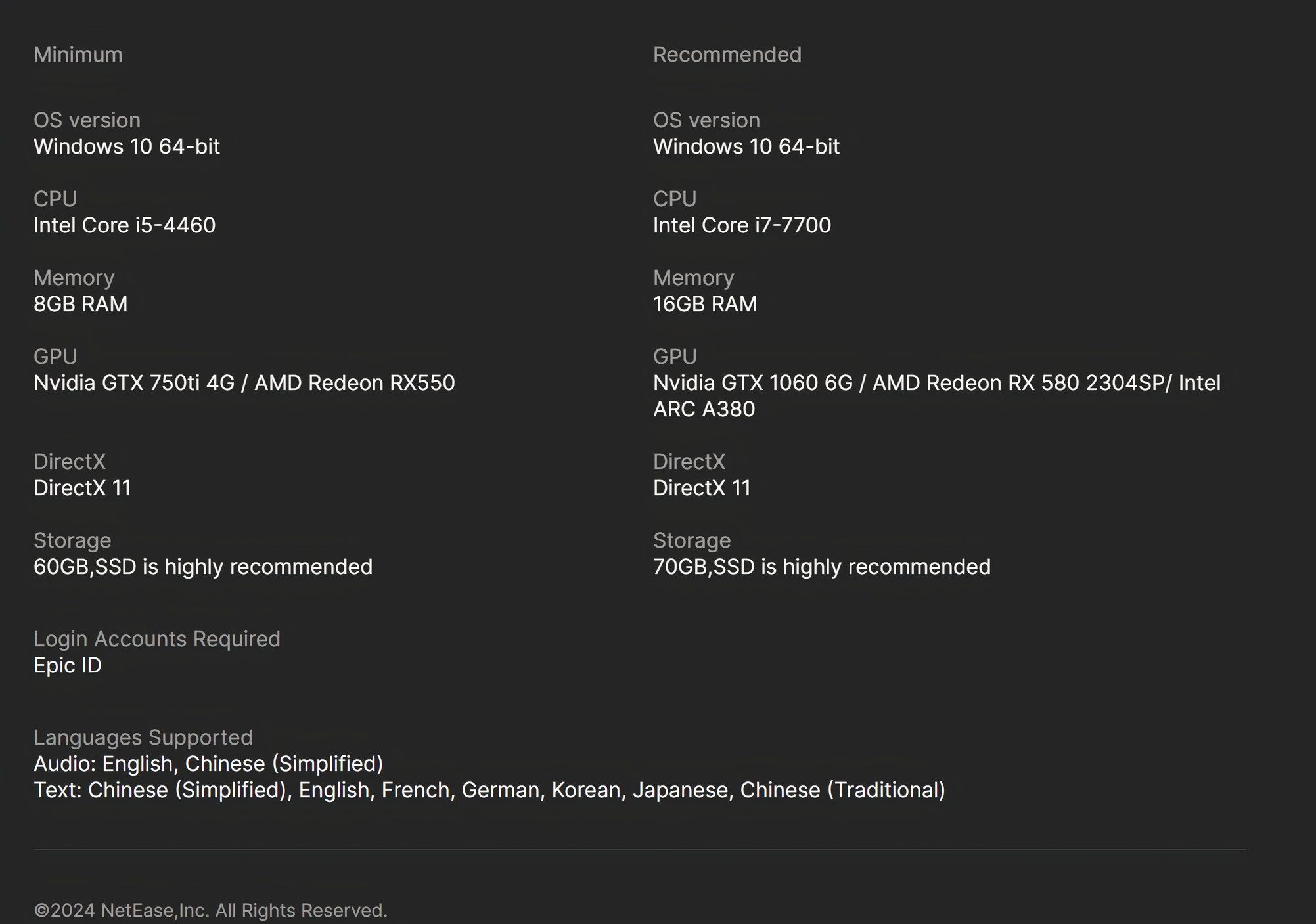Click DirectX 11 value under Recommended
The height and width of the screenshot is (924, 1316).
701,488
